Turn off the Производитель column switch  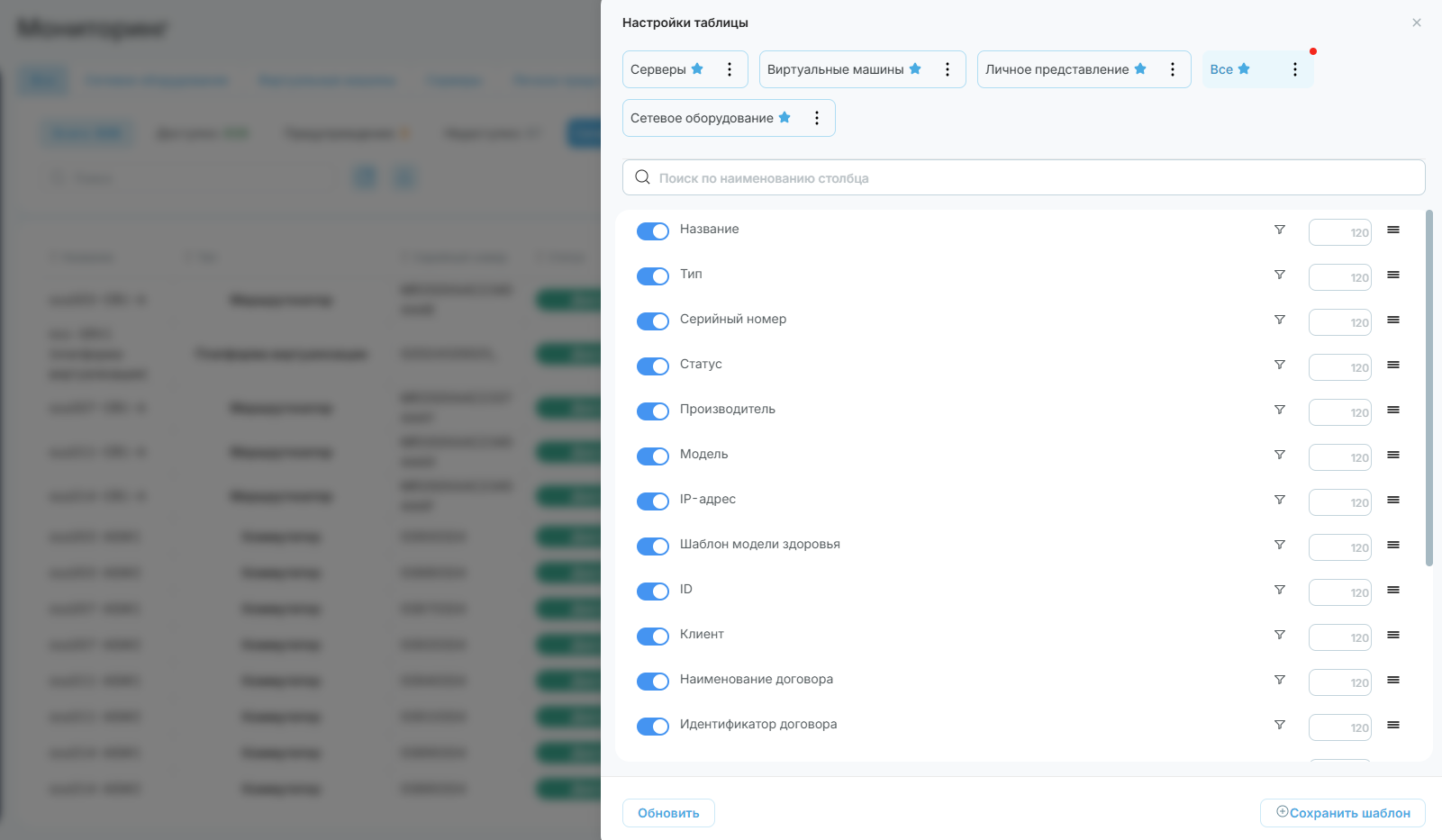tap(653, 411)
